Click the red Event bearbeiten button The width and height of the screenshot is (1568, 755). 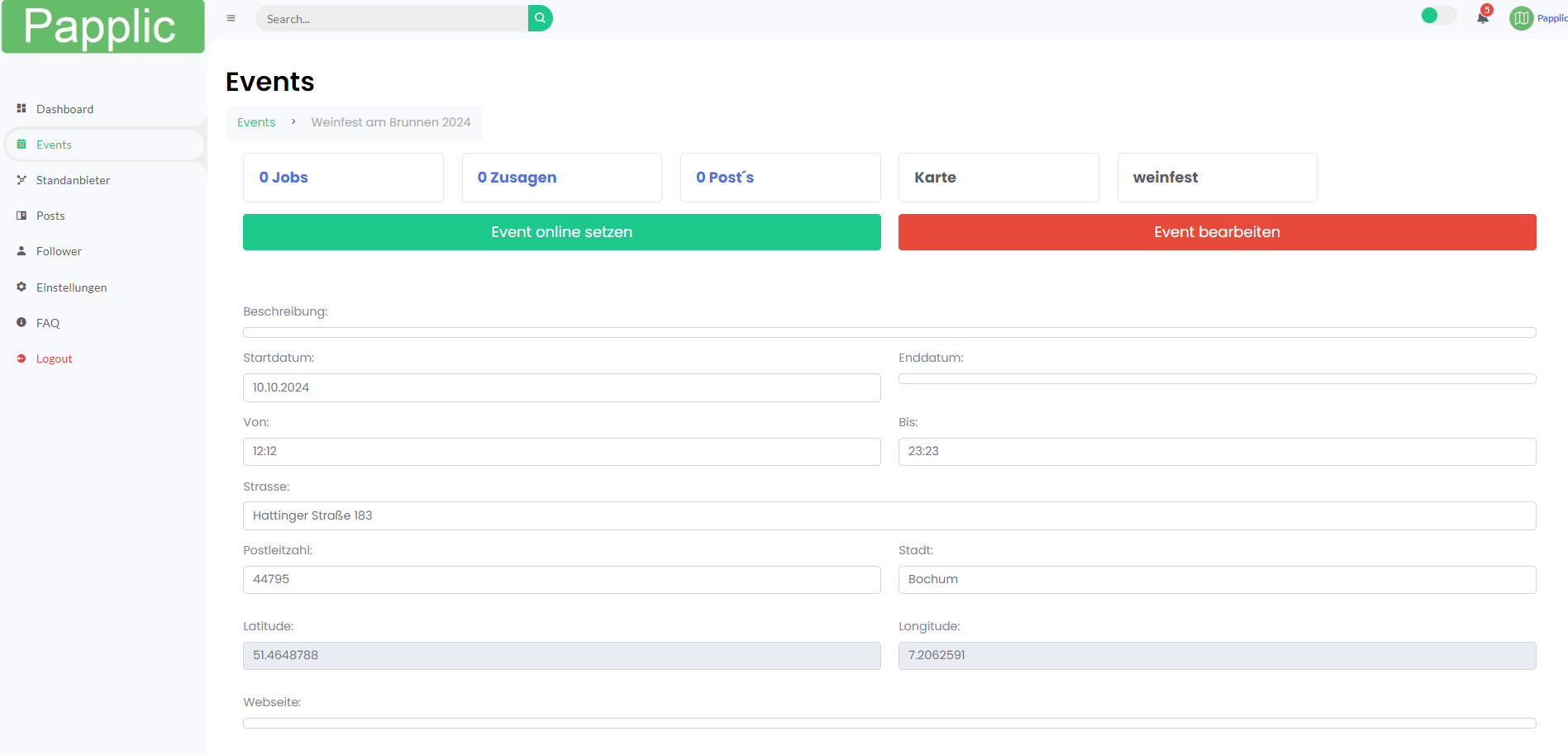1218,232
